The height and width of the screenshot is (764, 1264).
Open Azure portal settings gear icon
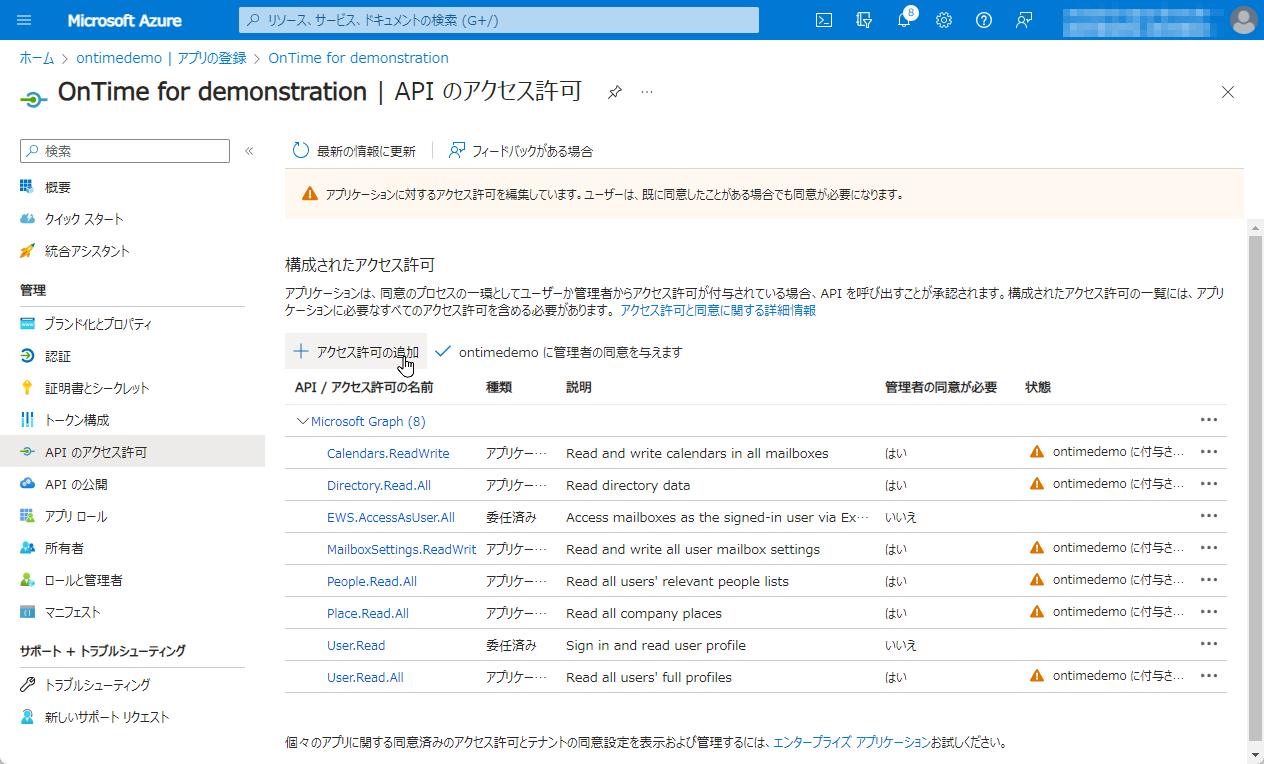coord(943,20)
